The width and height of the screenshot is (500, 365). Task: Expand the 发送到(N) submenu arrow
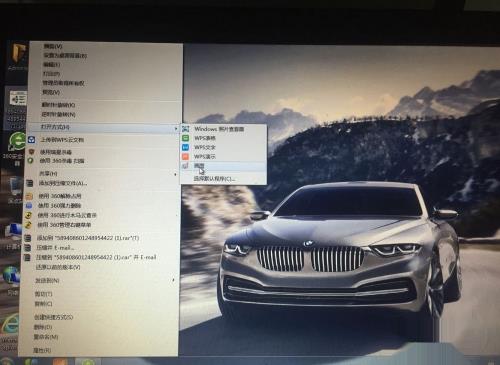(x=173, y=281)
